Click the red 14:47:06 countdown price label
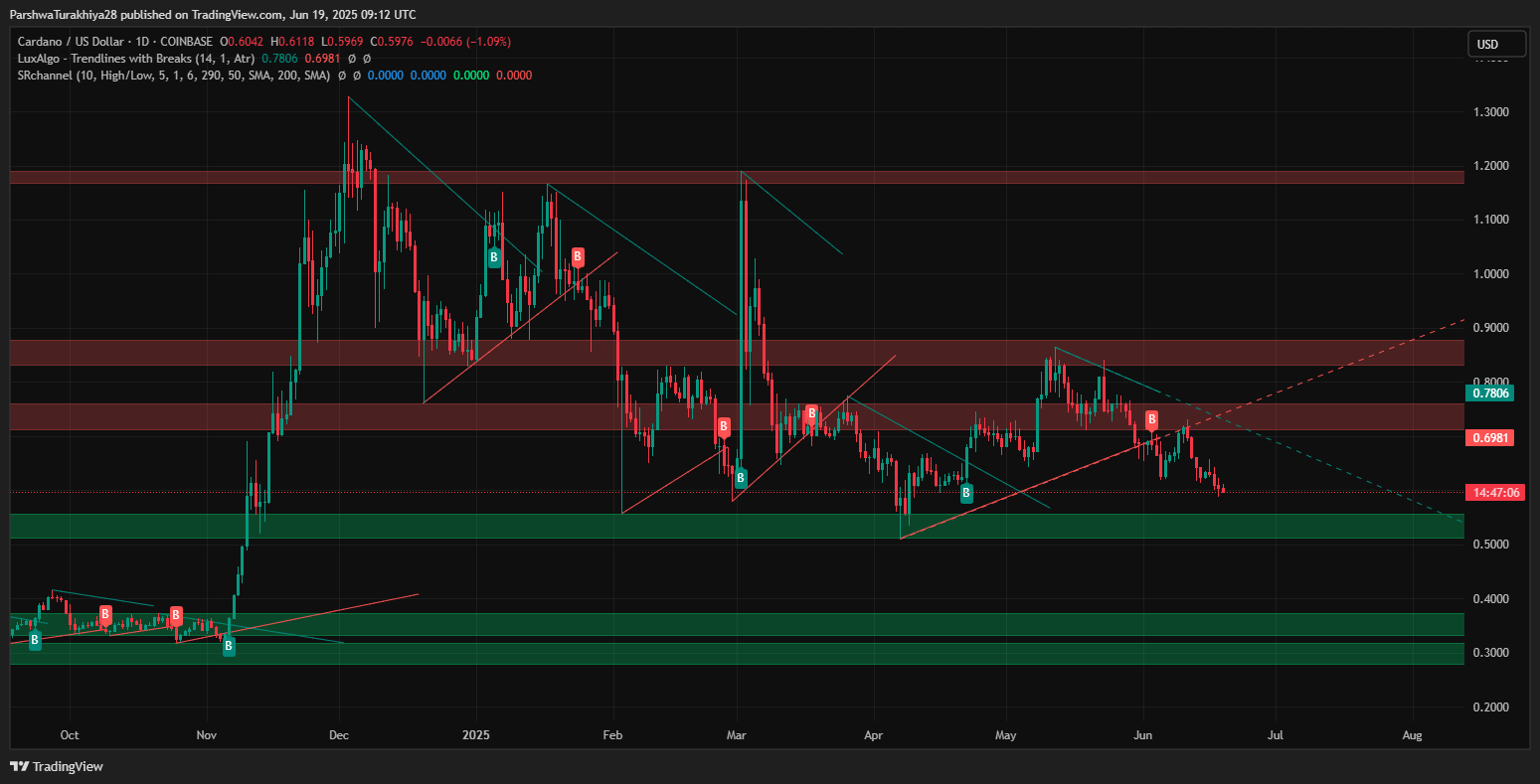The image size is (1540, 784). click(1492, 493)
